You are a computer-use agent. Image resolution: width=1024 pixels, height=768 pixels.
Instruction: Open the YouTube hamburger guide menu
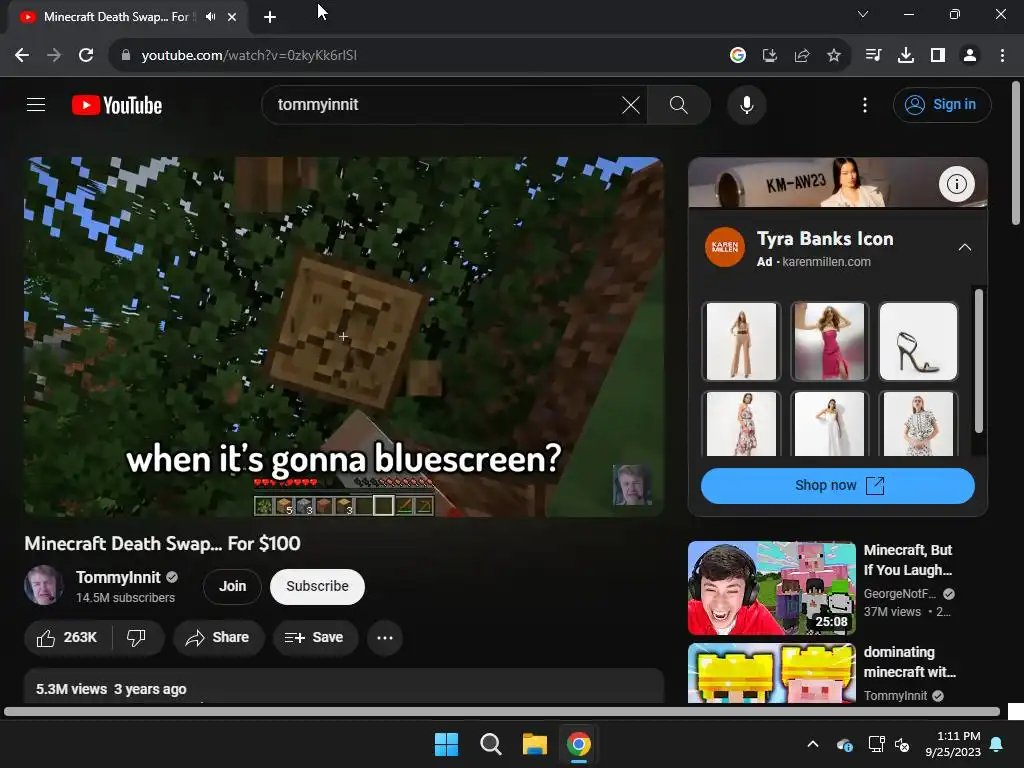click(36, 104)
